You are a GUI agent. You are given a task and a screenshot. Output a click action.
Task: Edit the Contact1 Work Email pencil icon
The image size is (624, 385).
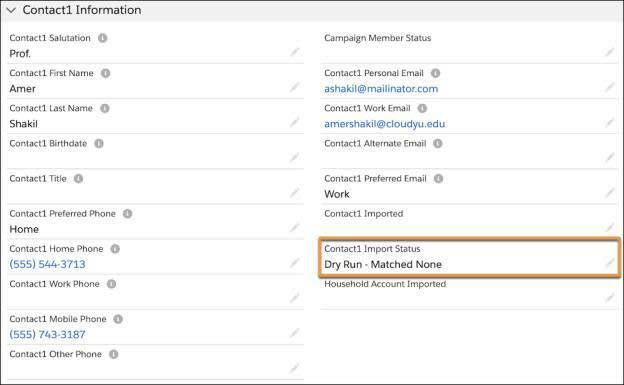click(610, 122)
